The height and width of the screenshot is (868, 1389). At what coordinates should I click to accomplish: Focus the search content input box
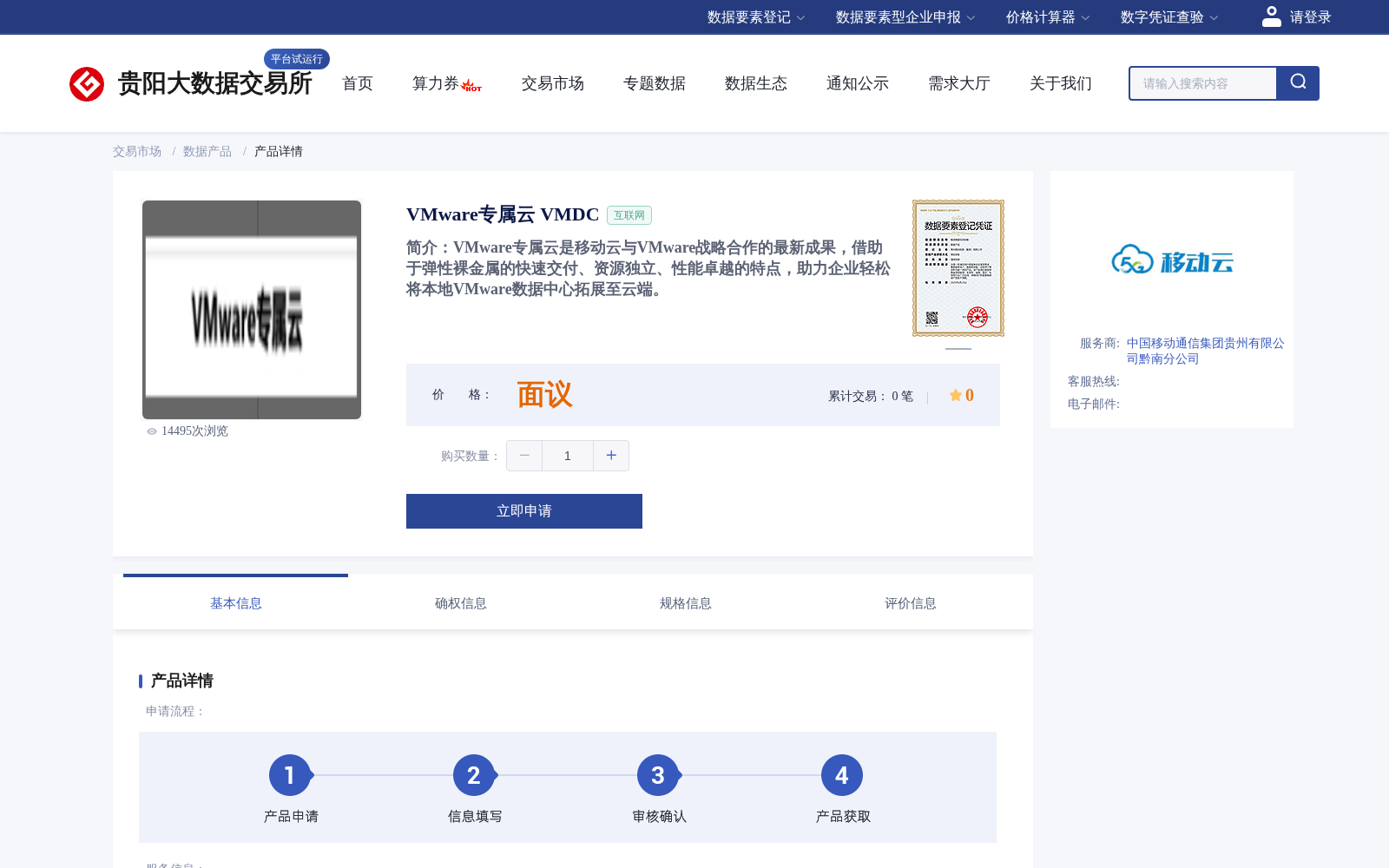click(x=1203, y=83)
